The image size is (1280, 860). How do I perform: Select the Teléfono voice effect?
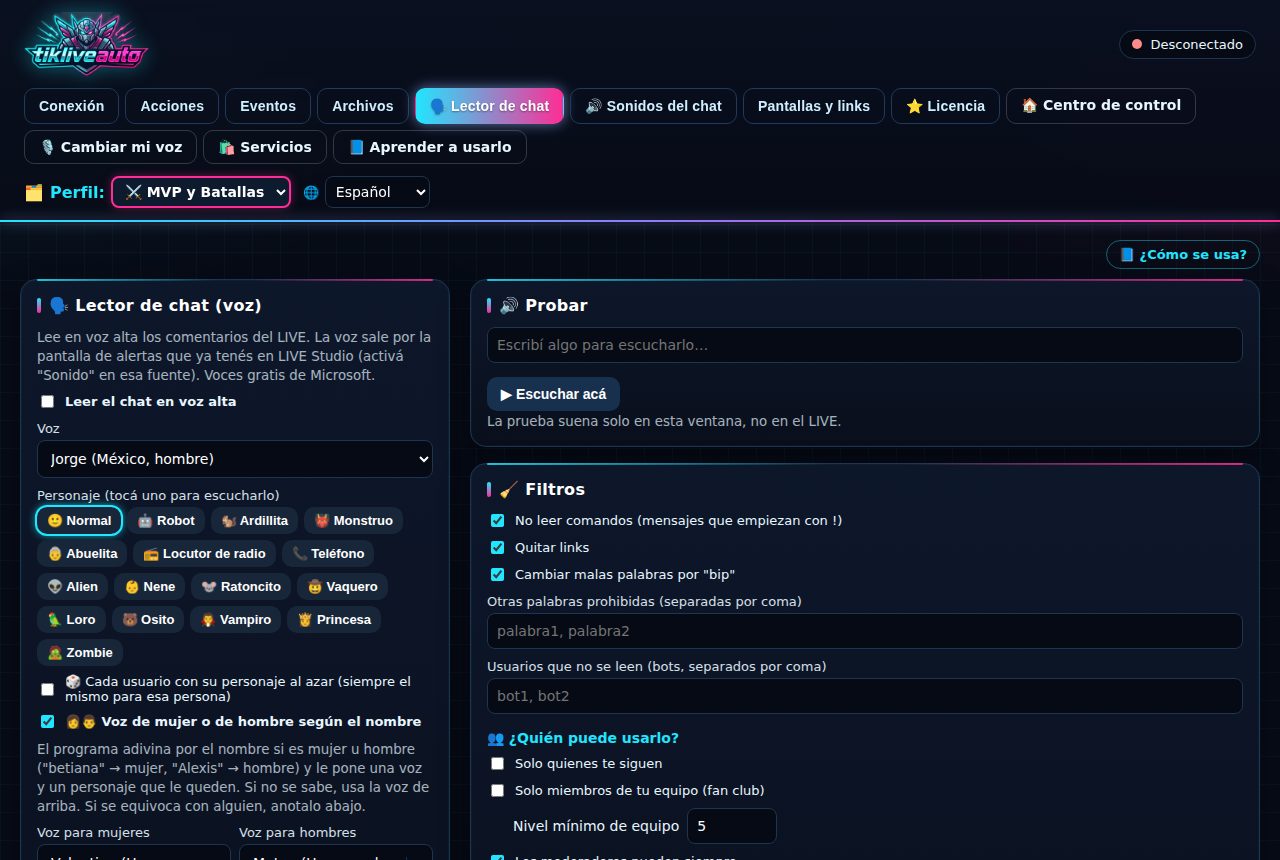pyautogui.click(x=328, y=553)
